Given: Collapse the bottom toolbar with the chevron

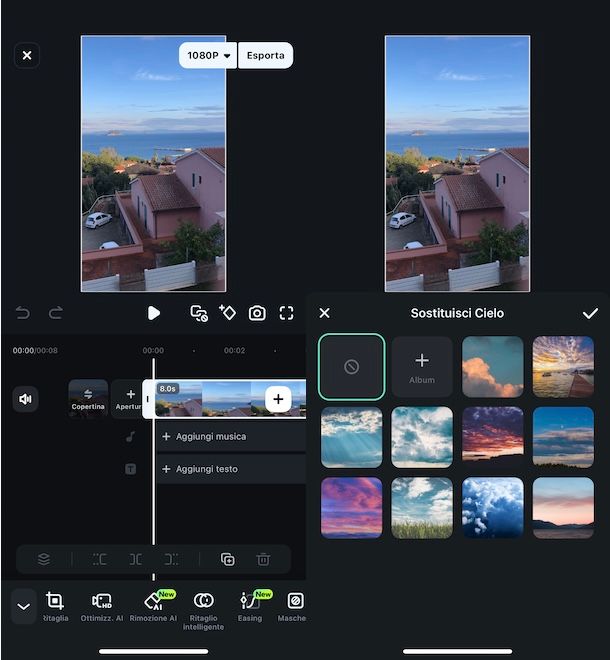Looking at the screenshot, I should [24, 607].
